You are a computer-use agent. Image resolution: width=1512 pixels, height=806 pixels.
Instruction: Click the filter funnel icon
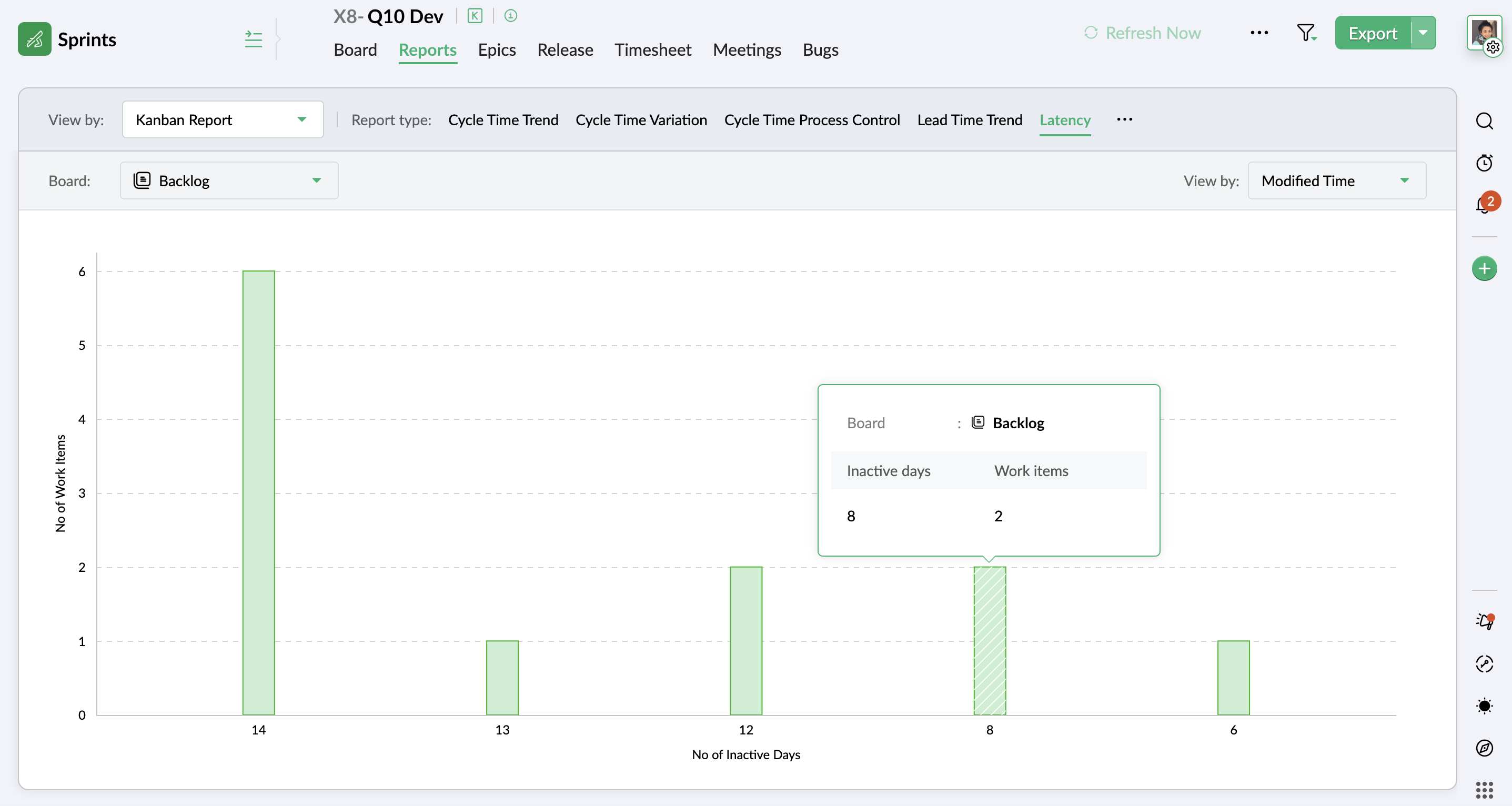[x=1305, y=33]
